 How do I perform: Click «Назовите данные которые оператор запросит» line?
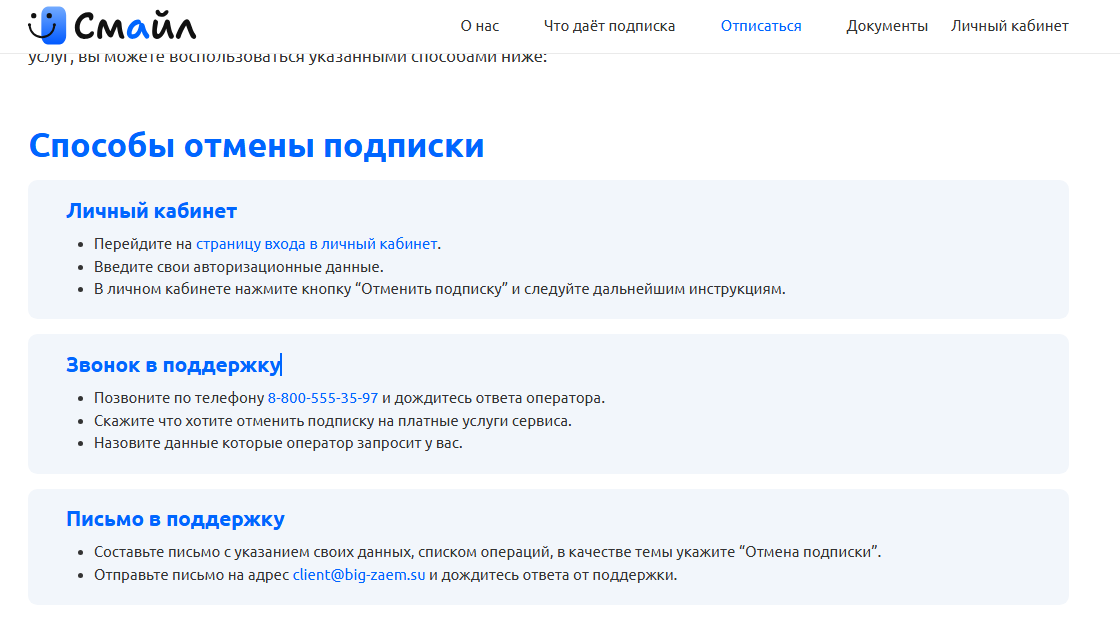coord(278,443)
